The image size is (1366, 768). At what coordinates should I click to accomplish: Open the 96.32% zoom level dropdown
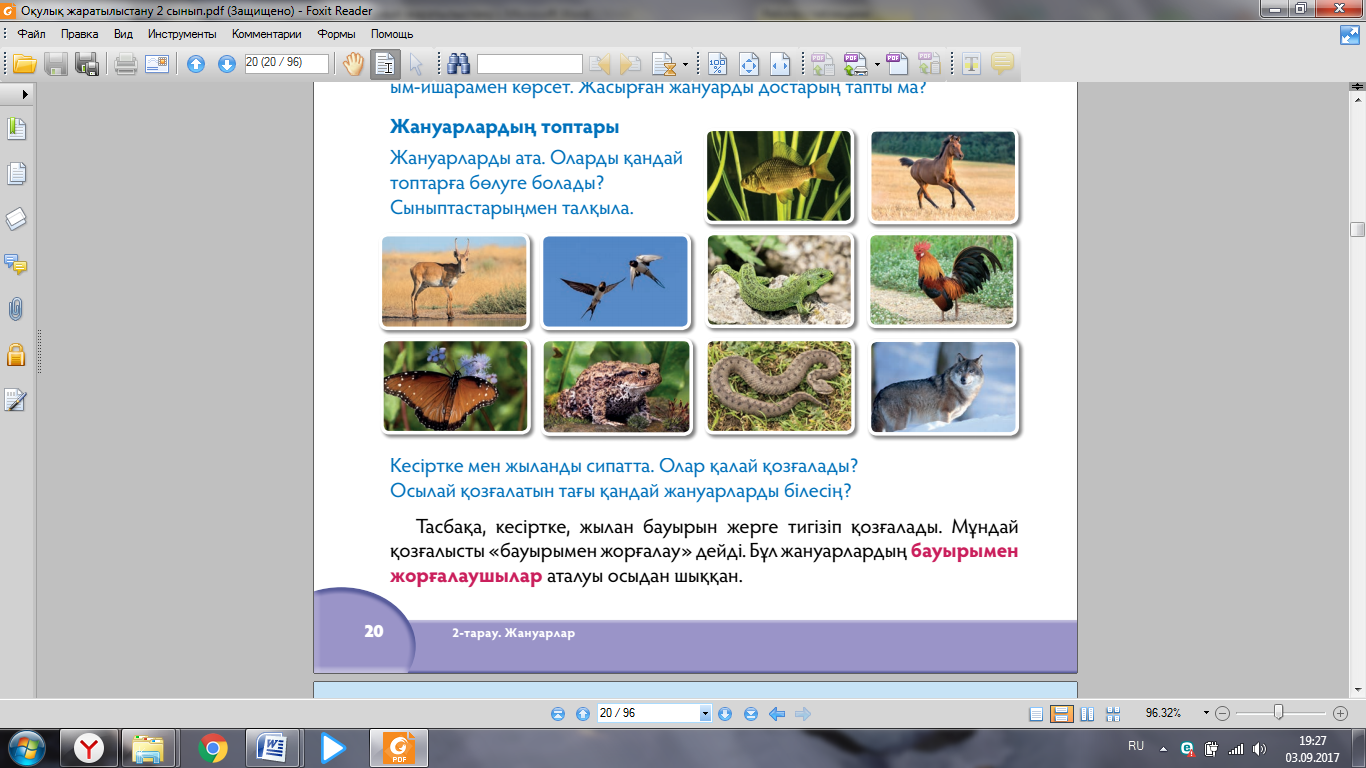click(x=1207, y=714)
